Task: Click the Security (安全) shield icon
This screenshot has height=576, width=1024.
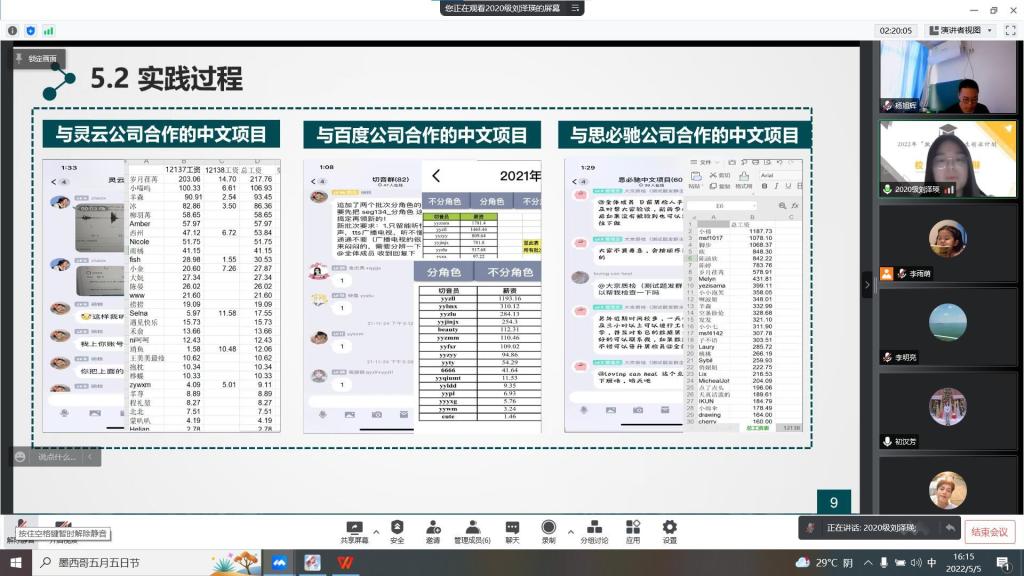Action: click(397, 530)
